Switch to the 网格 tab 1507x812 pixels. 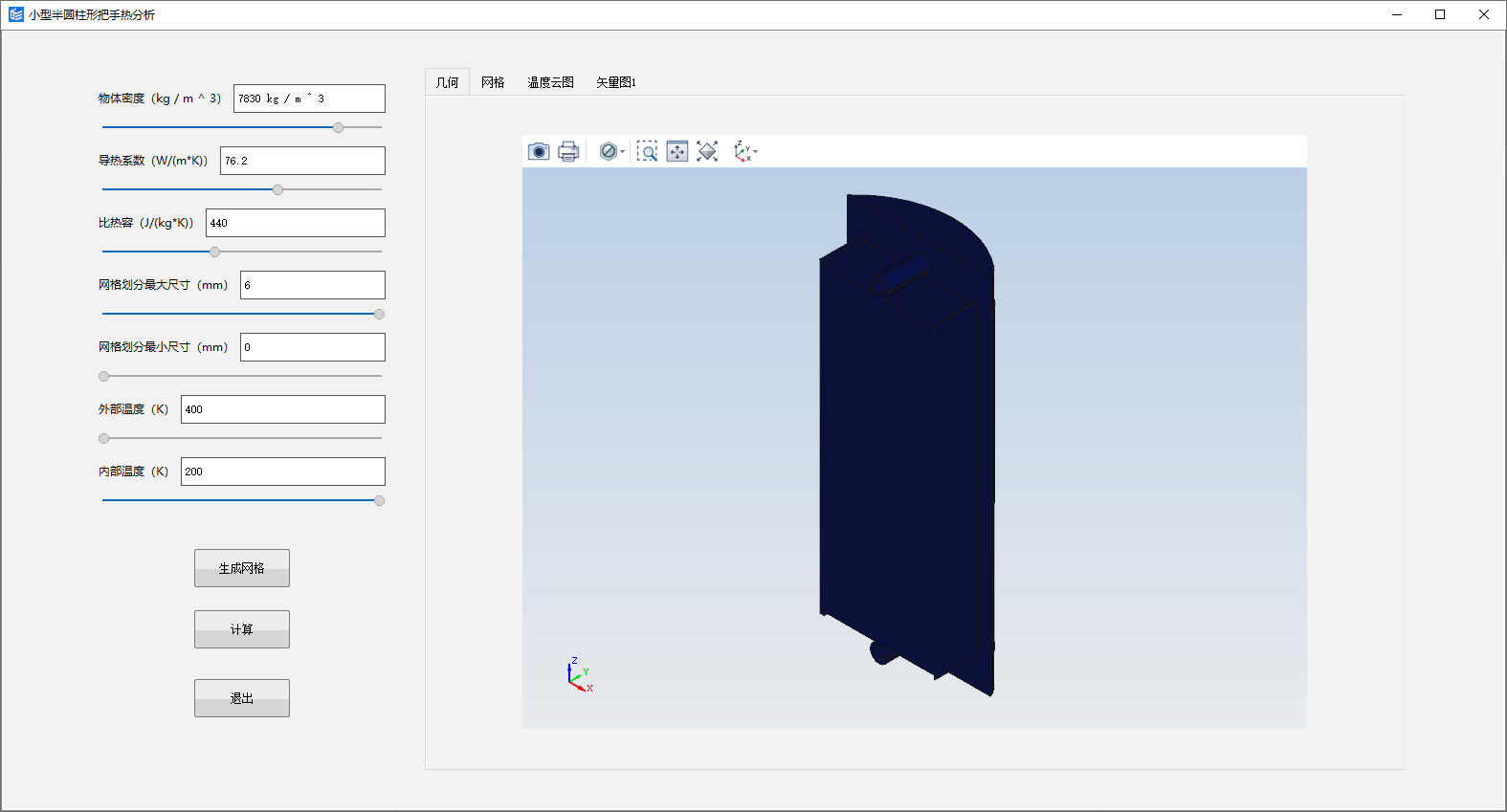(493, 82)
